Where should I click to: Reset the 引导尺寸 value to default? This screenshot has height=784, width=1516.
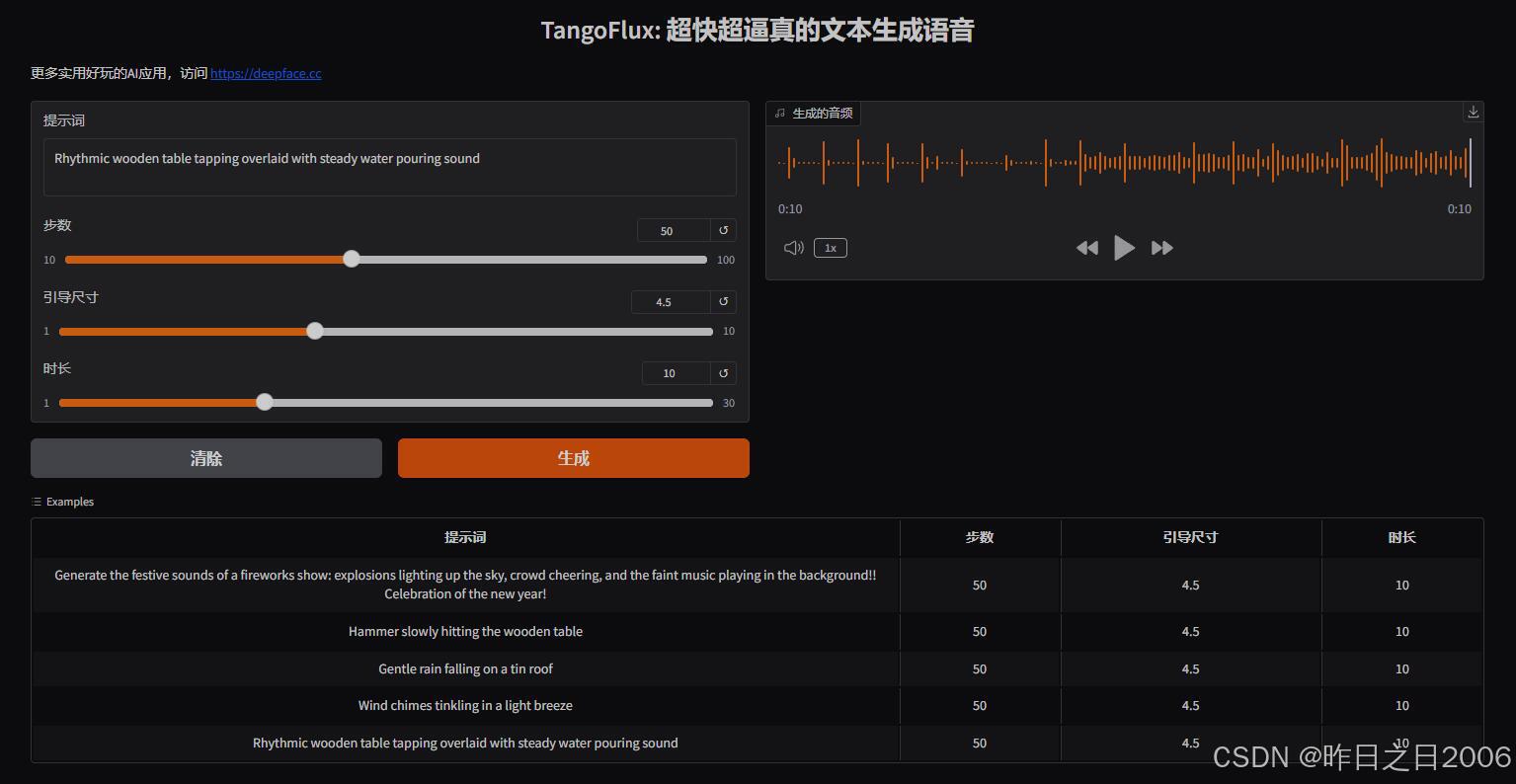pyautogui.click(x=724, y=302)
